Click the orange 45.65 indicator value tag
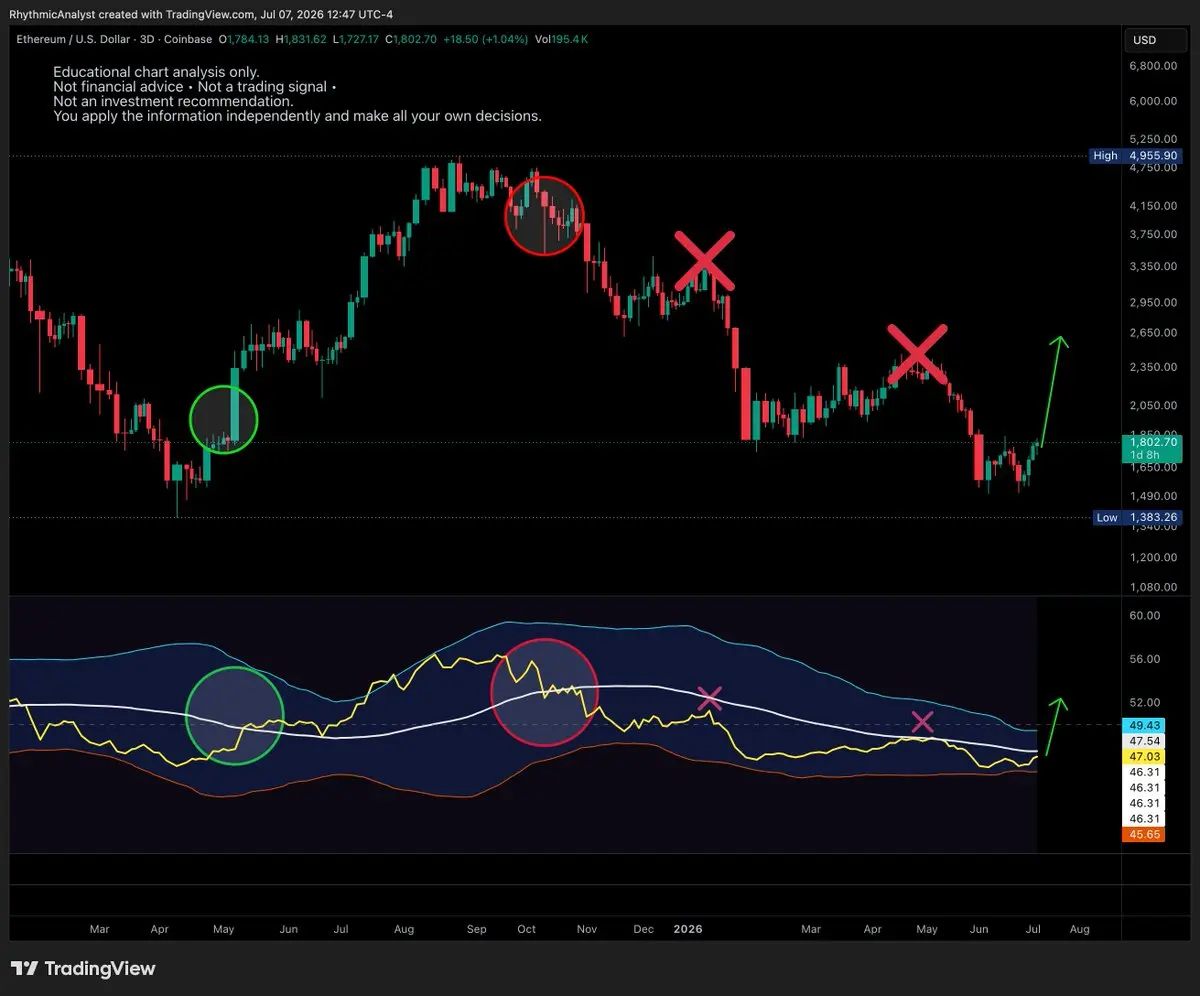Viewport: 1200px width, 996px height. coord(1144,835)
